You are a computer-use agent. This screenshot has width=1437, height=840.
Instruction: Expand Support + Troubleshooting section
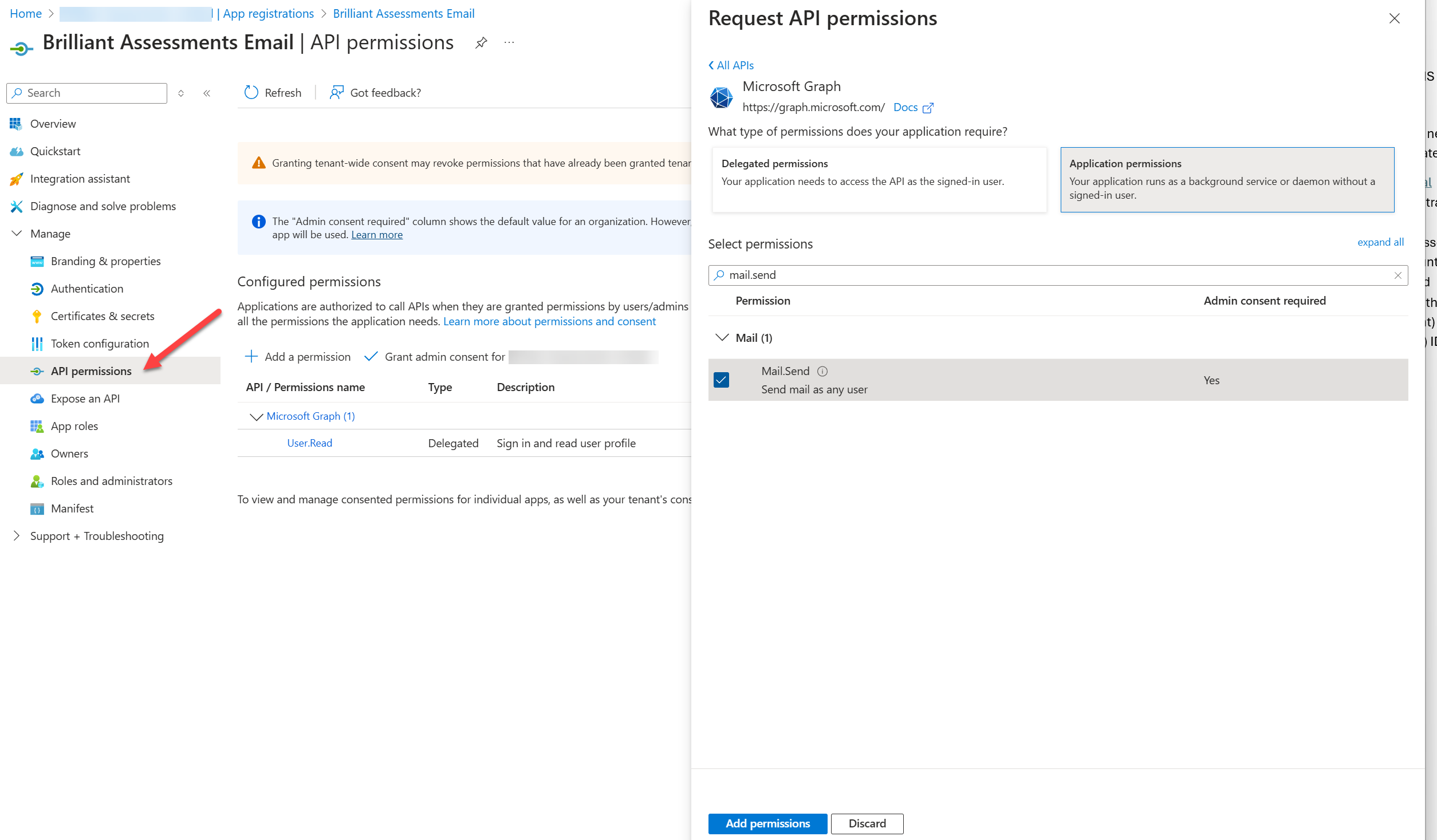point(17,536)
